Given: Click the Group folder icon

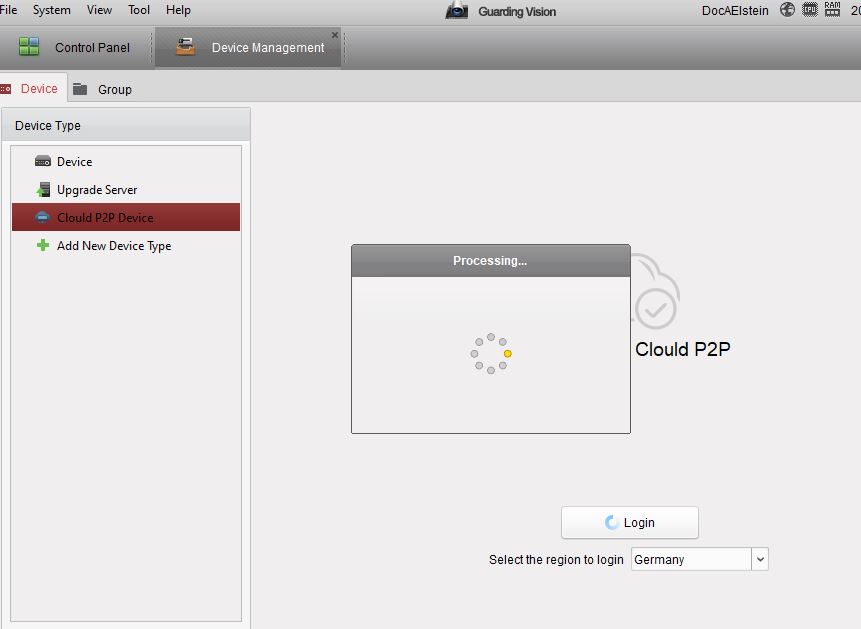Looking at the screenshot, I should [x=80, y=88].
